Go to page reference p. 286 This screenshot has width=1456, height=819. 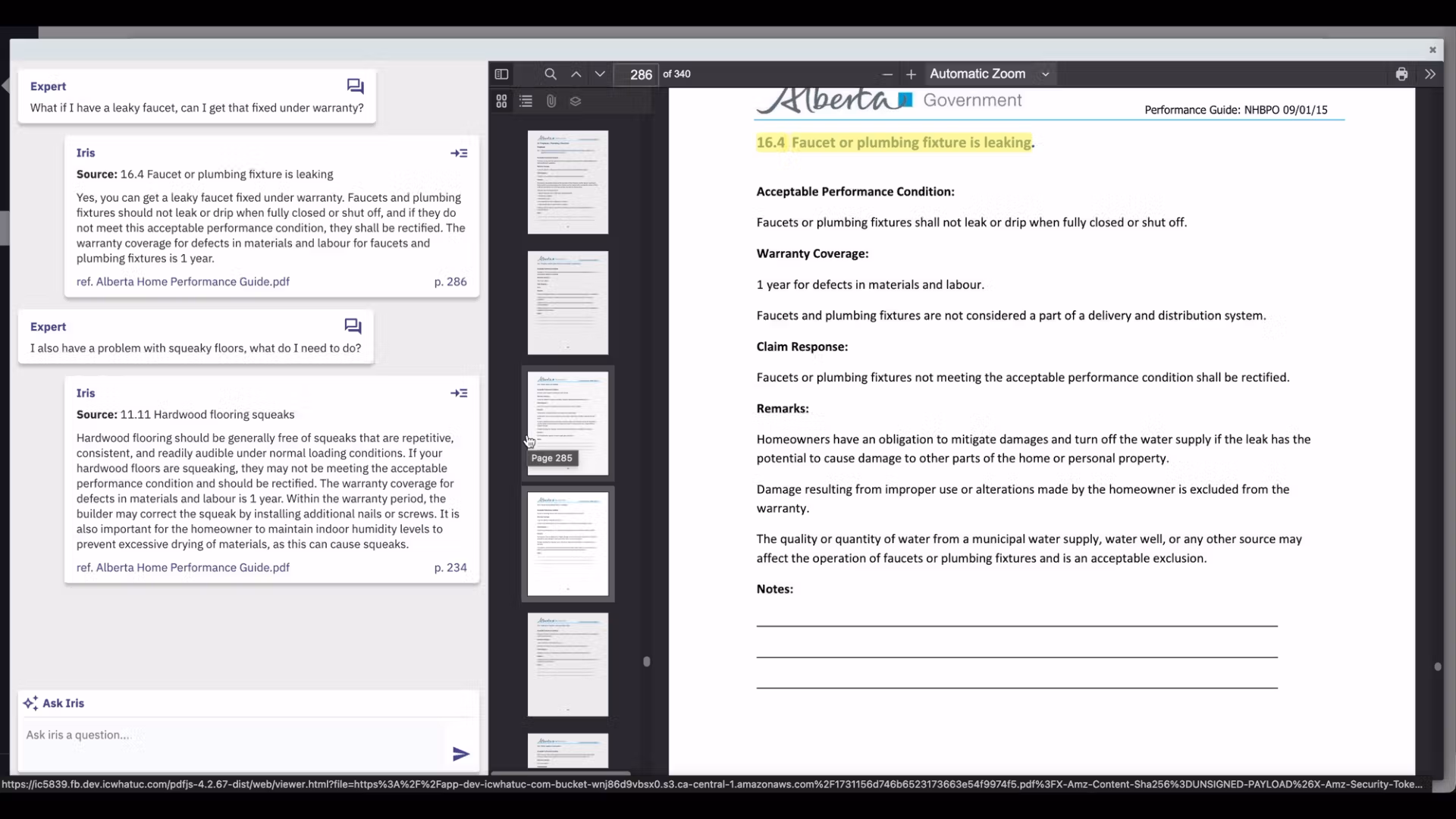(450, 281)
